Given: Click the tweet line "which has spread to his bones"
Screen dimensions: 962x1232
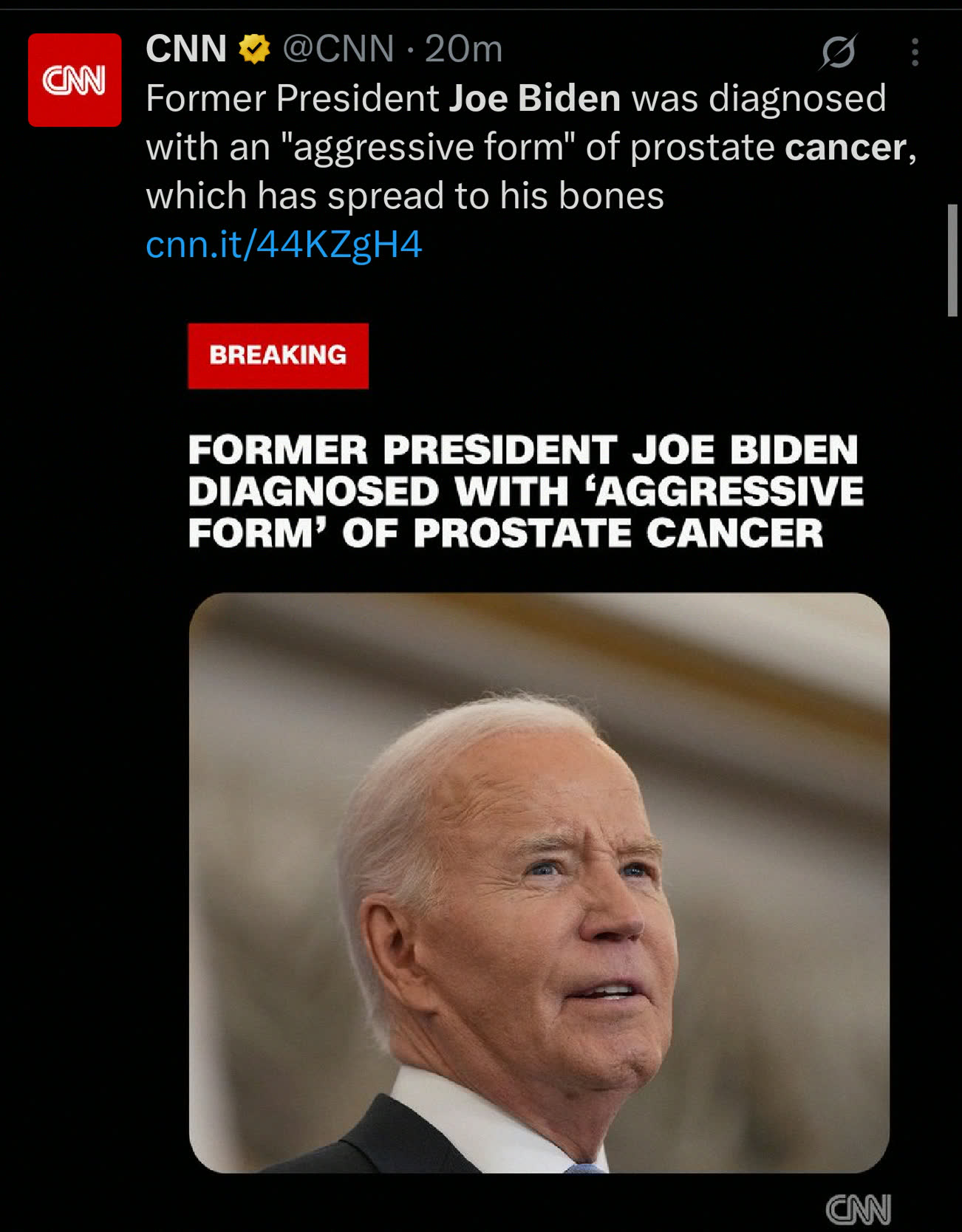Looking at the screenshot, I should (x=405, y=196).
